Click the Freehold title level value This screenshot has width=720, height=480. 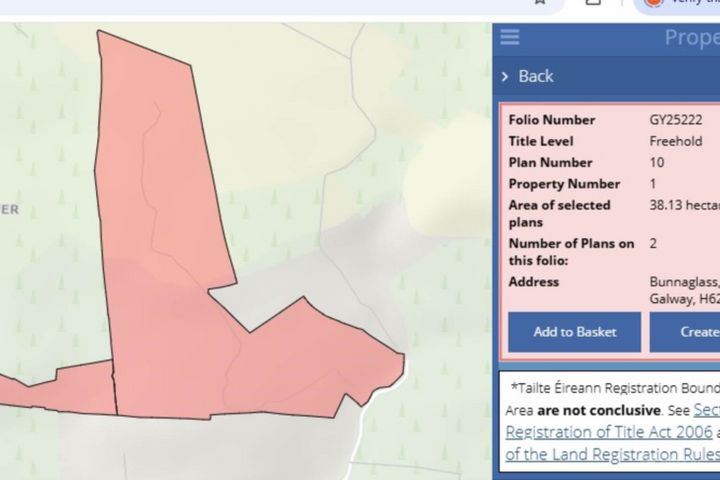point(675,141)
